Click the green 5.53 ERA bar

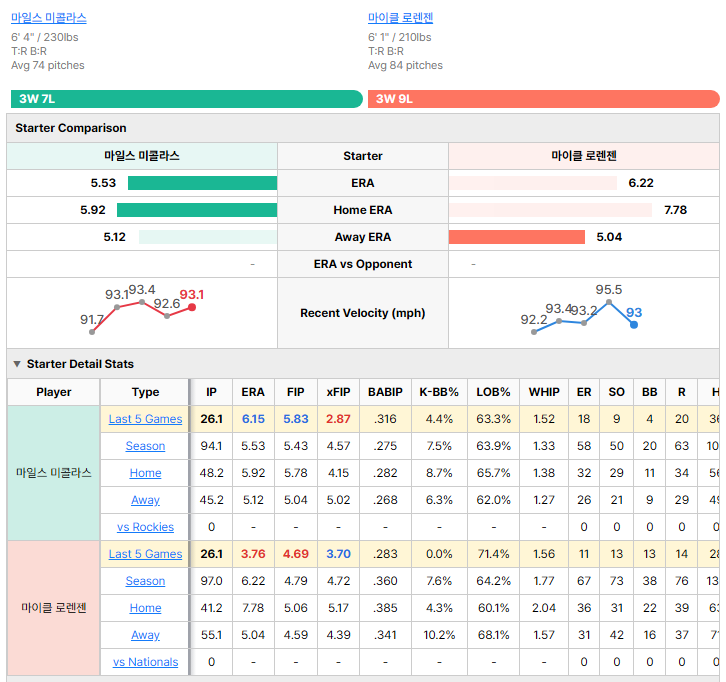(x=202, y=183)
